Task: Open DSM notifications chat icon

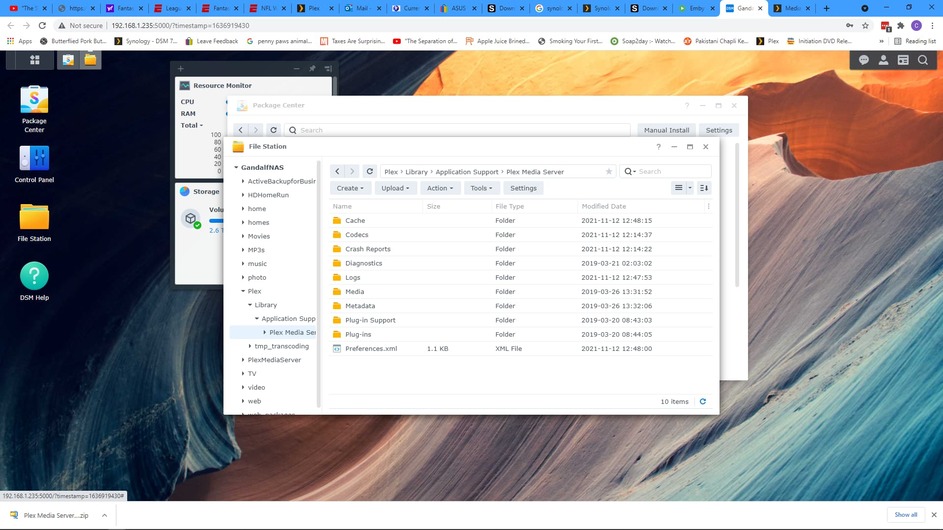Action: pos(864,60)
